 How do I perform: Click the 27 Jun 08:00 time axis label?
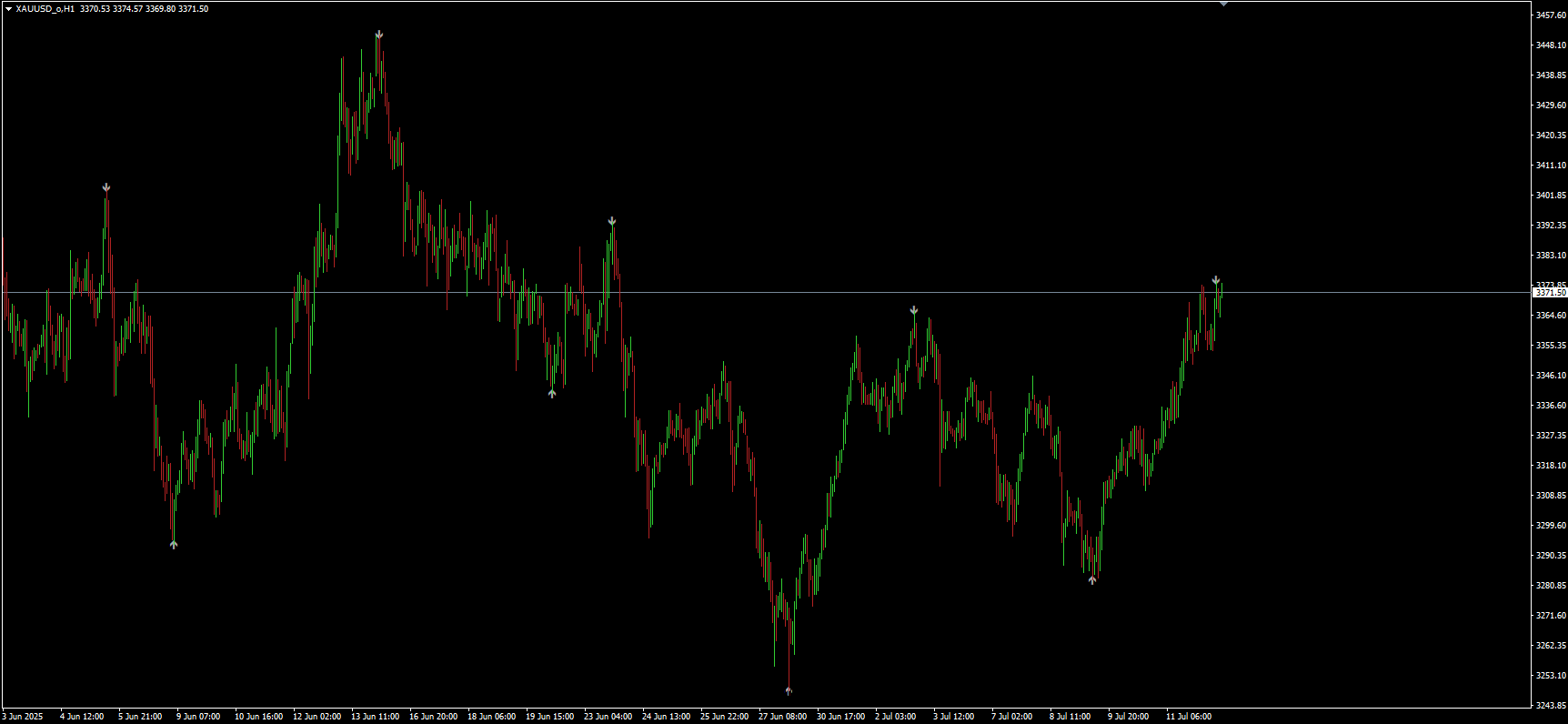782,717
